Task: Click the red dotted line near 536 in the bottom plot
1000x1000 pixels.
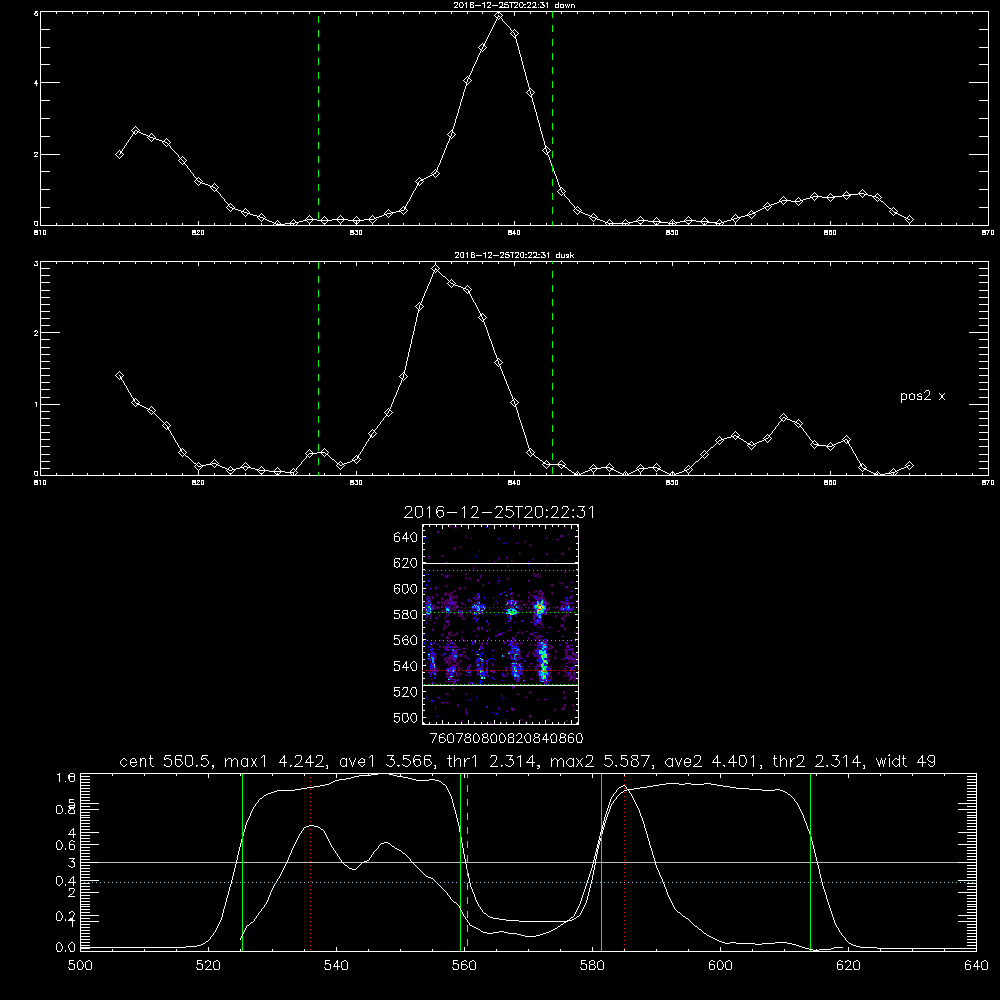Action: 310,862
